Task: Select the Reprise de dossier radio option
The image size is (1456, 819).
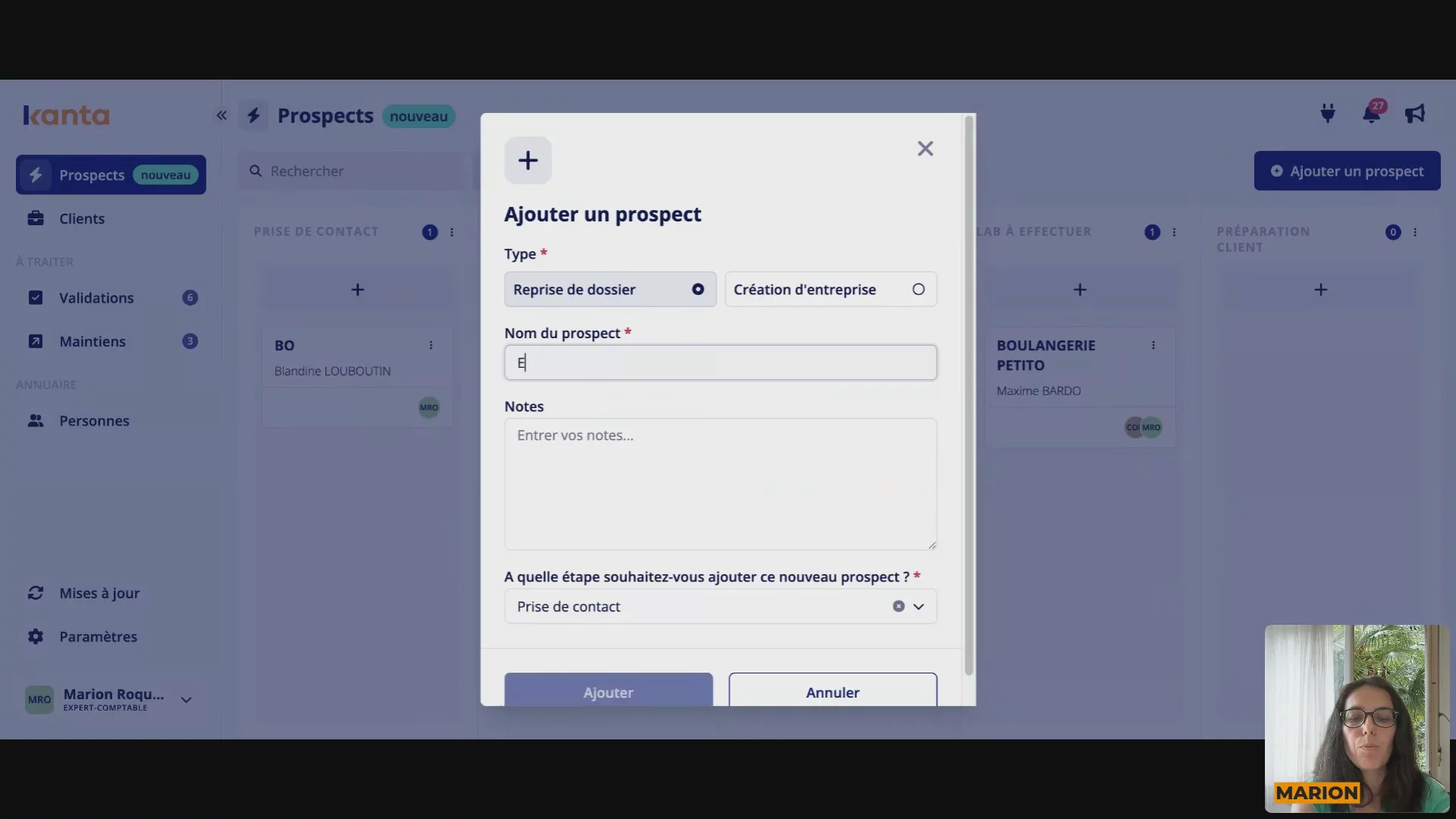Action: click(x=610, y=289)
